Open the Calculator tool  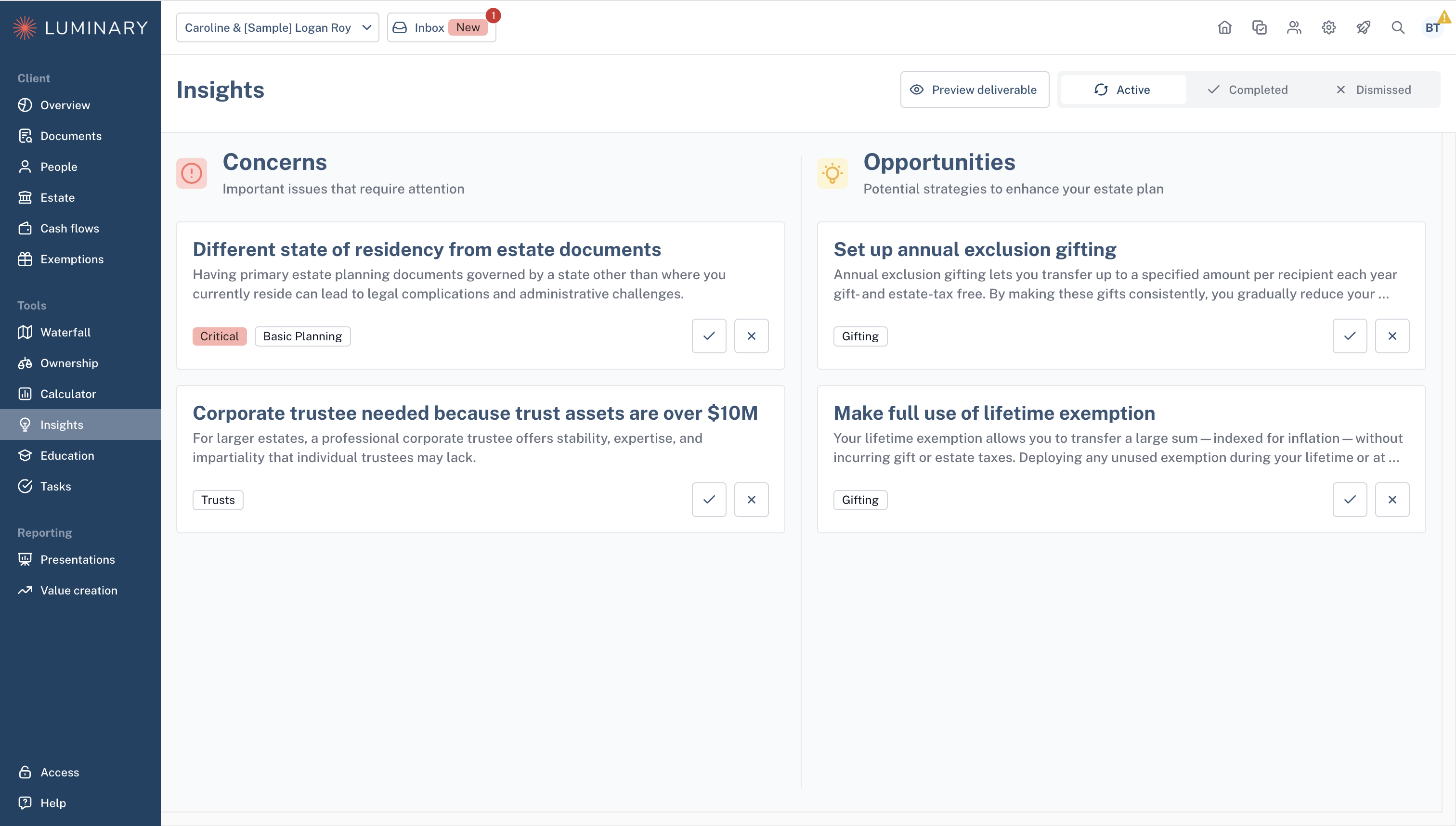80,394
